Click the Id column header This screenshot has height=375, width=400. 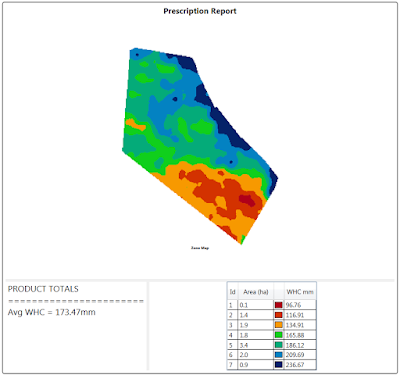(x=232, y=292)
